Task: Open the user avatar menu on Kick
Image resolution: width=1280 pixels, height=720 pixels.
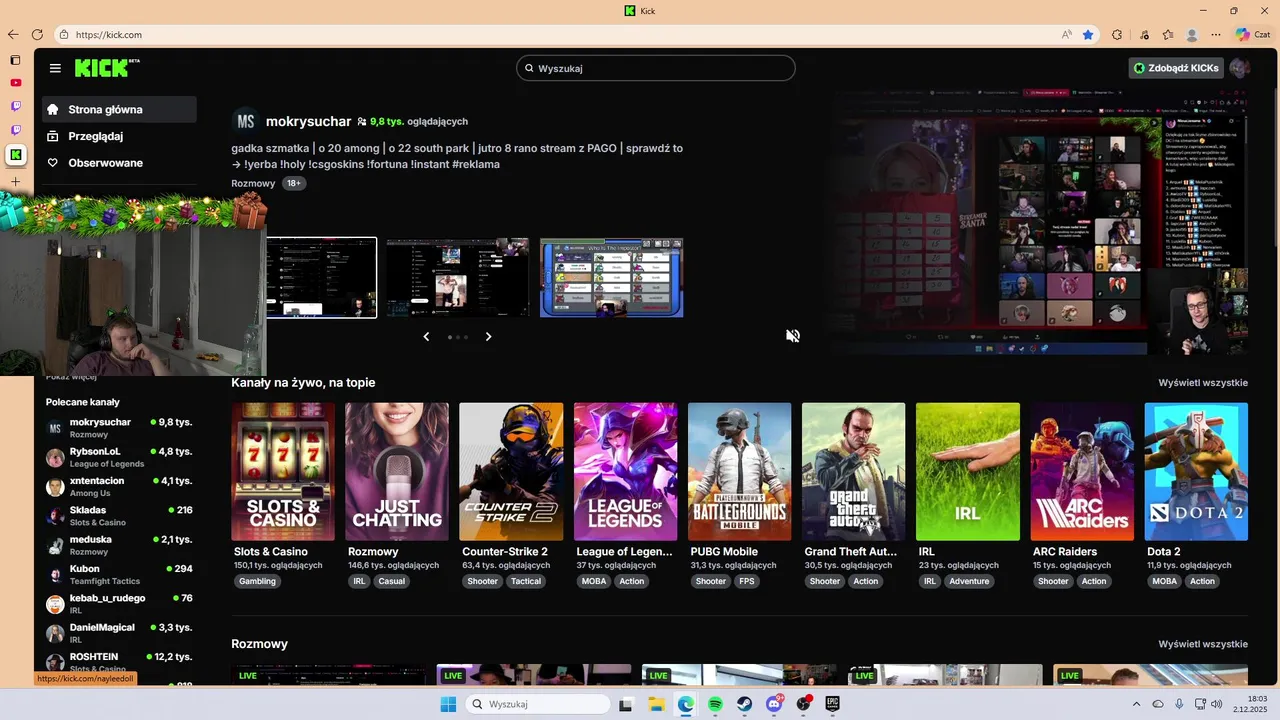Action: (1240, 68)
